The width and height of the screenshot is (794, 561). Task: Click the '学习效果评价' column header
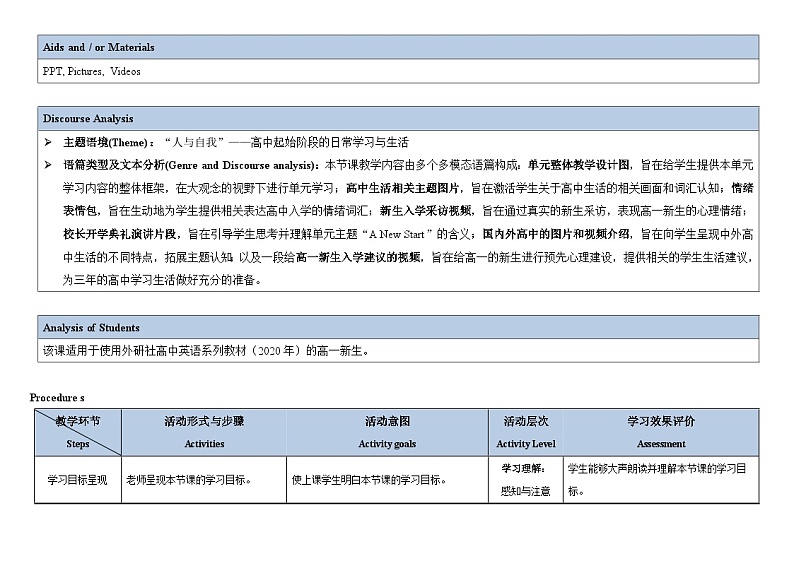click(x=661, y=421)
